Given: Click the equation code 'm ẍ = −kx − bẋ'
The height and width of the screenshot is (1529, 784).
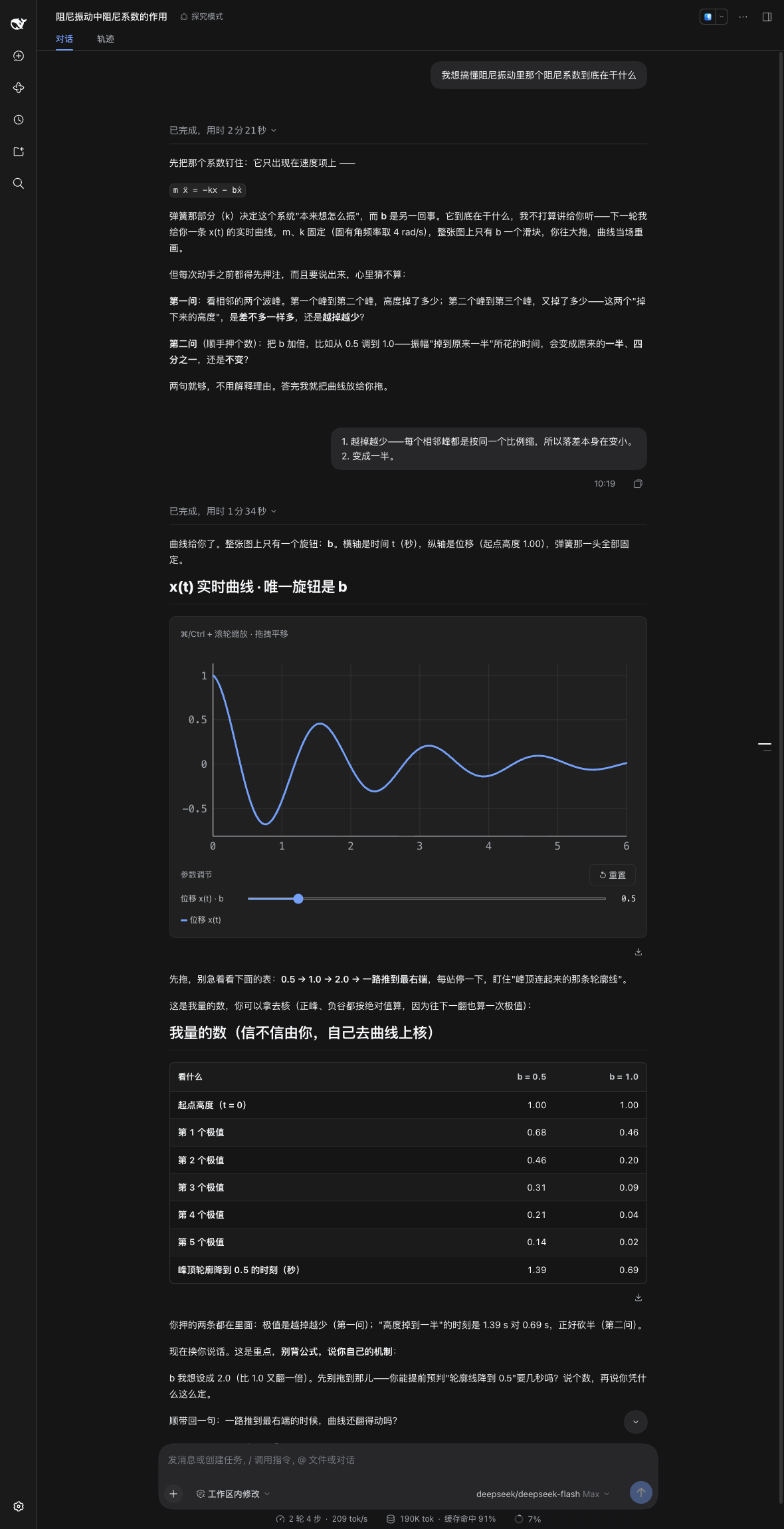Looking at the screenshot, I should point(207,190).
